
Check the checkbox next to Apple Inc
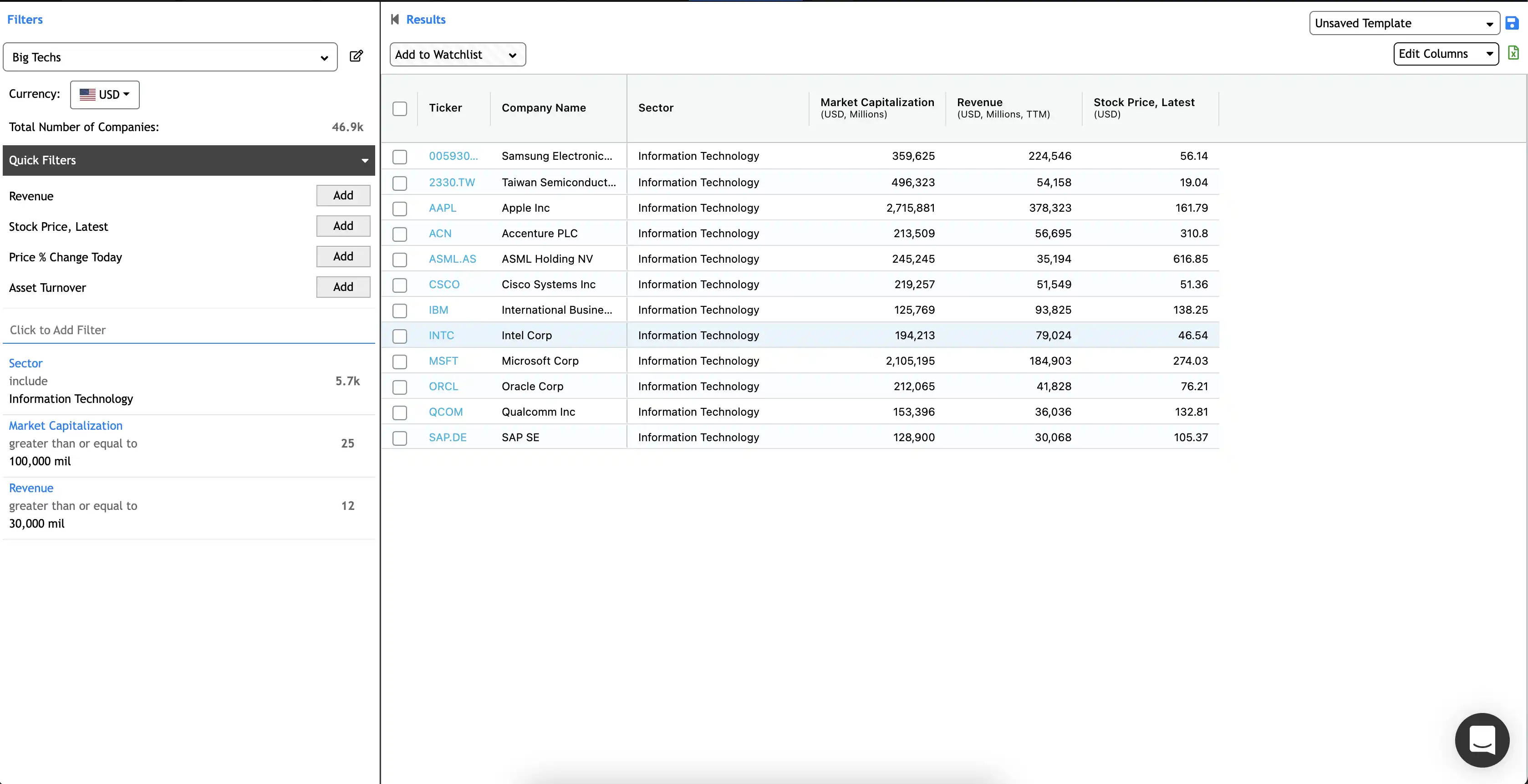[x=399, y=209]
